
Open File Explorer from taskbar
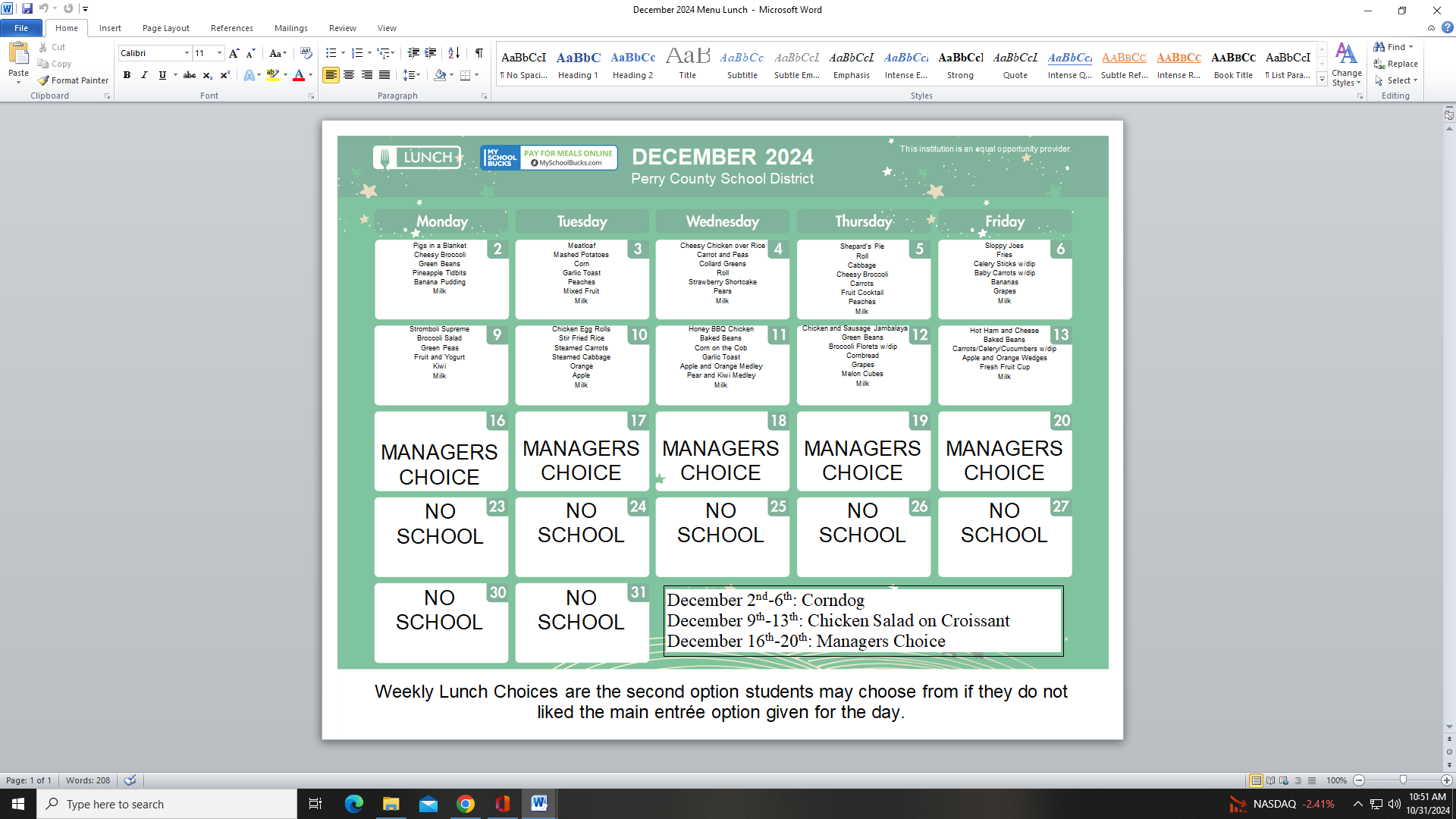[391, 804]
